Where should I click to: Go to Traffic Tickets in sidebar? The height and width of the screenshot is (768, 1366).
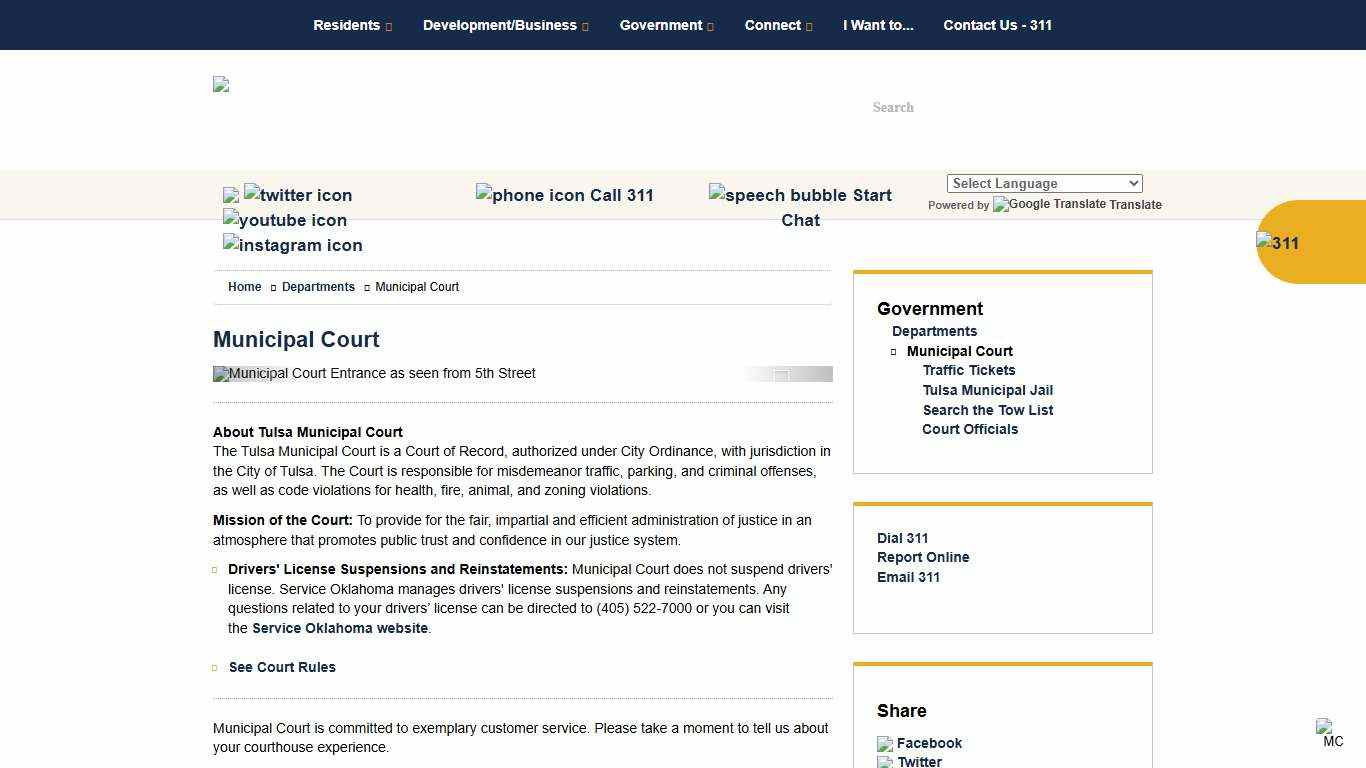pos(968,370)
